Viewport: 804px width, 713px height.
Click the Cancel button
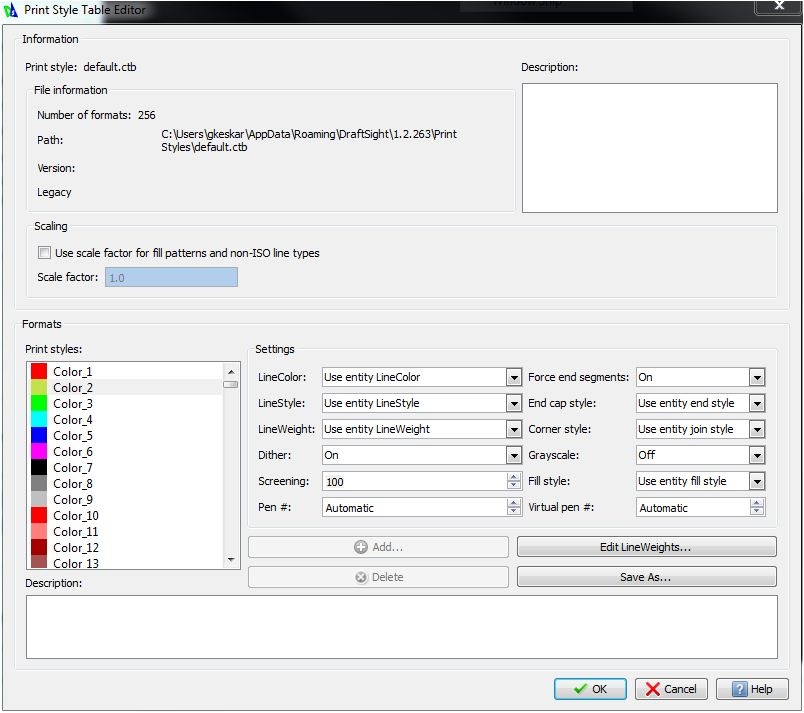pos(671,689)
